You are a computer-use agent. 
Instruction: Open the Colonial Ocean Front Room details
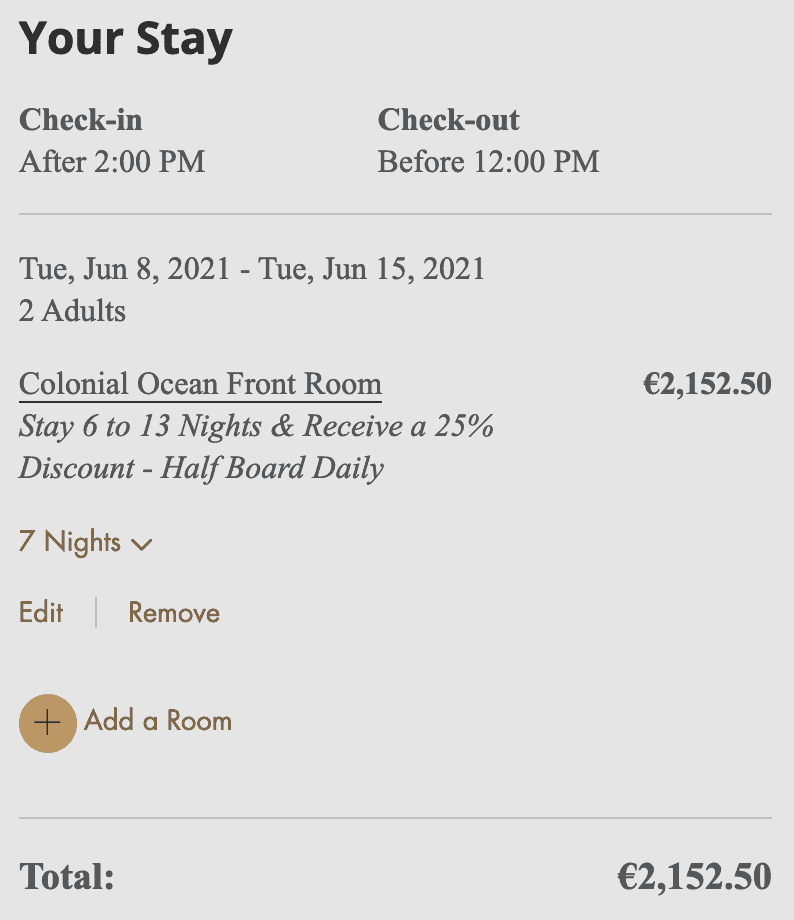[x=200, y=384]
